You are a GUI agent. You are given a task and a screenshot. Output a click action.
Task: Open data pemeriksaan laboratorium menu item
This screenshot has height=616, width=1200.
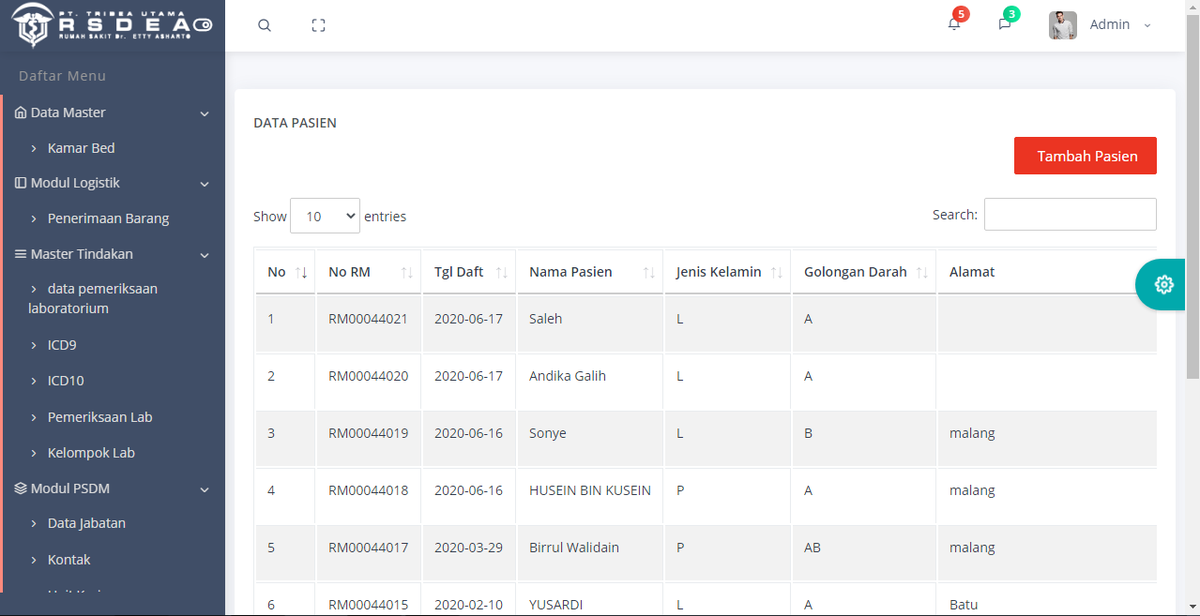(x=94, y=299)
